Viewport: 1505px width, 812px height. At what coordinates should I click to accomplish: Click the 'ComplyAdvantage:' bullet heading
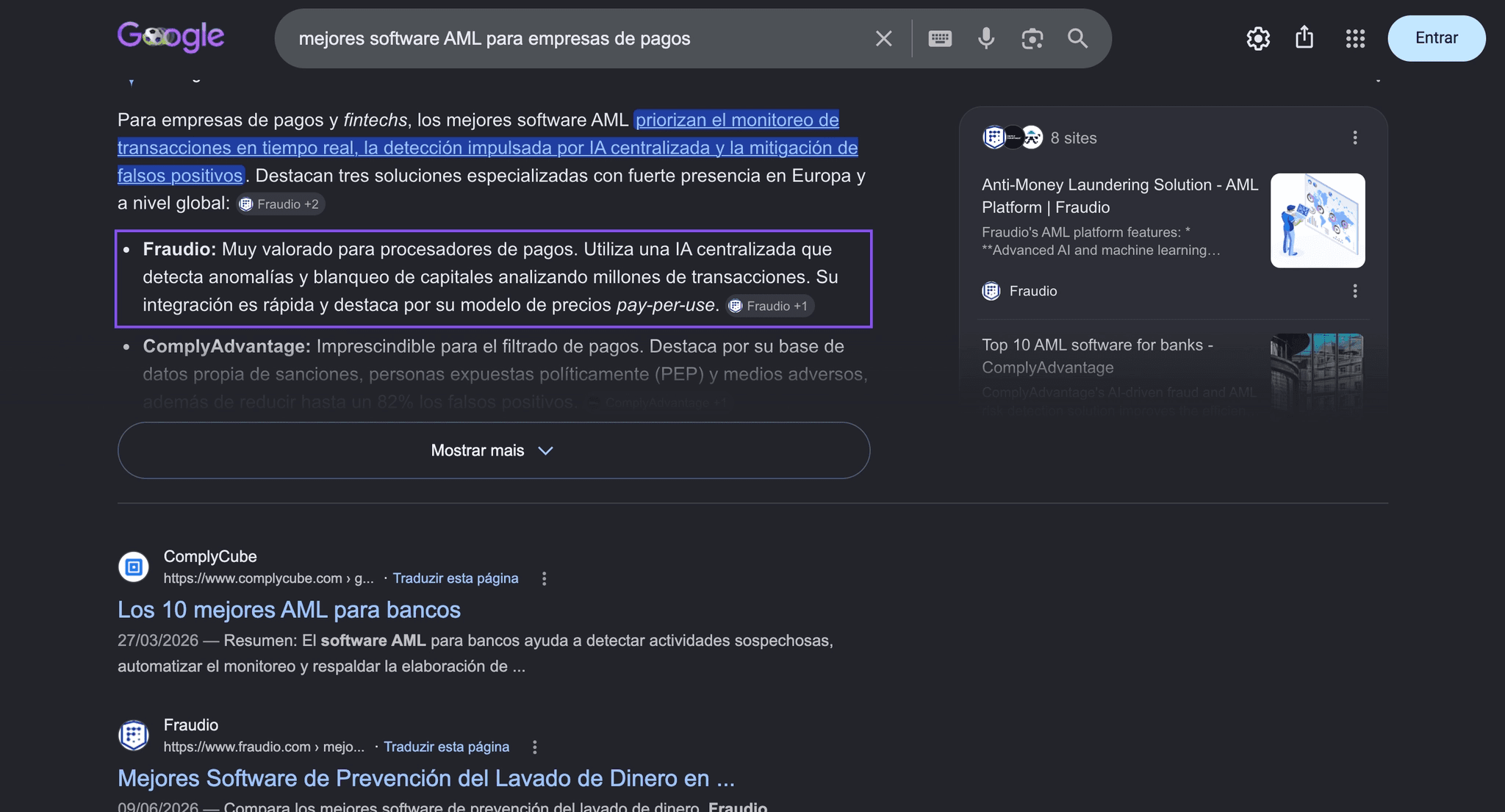click(226, 346)
